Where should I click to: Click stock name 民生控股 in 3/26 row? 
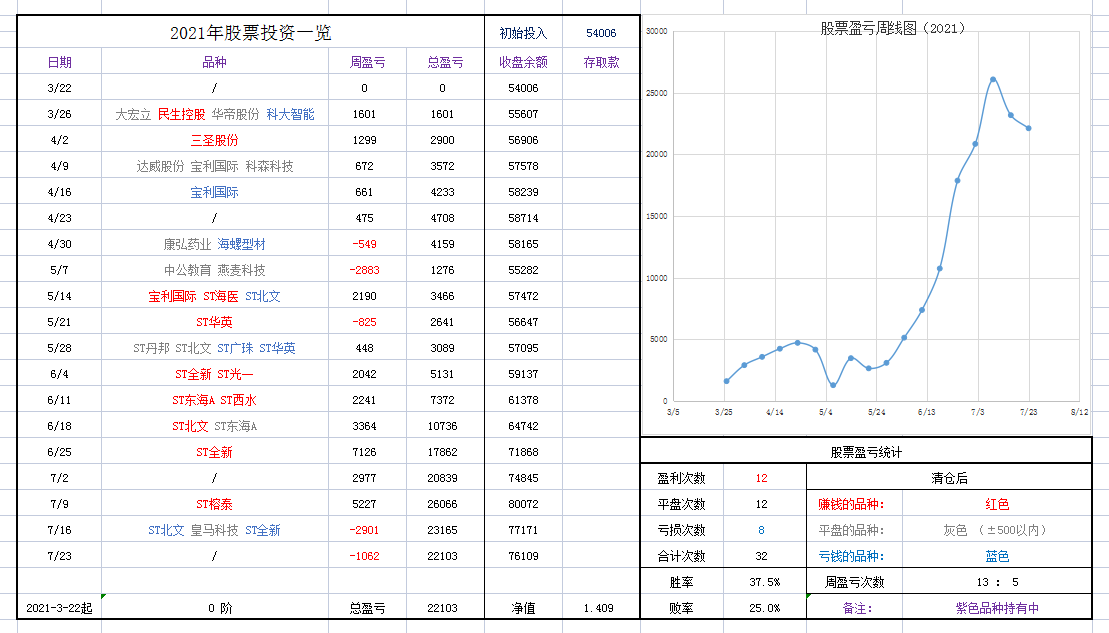coord(181,115)
